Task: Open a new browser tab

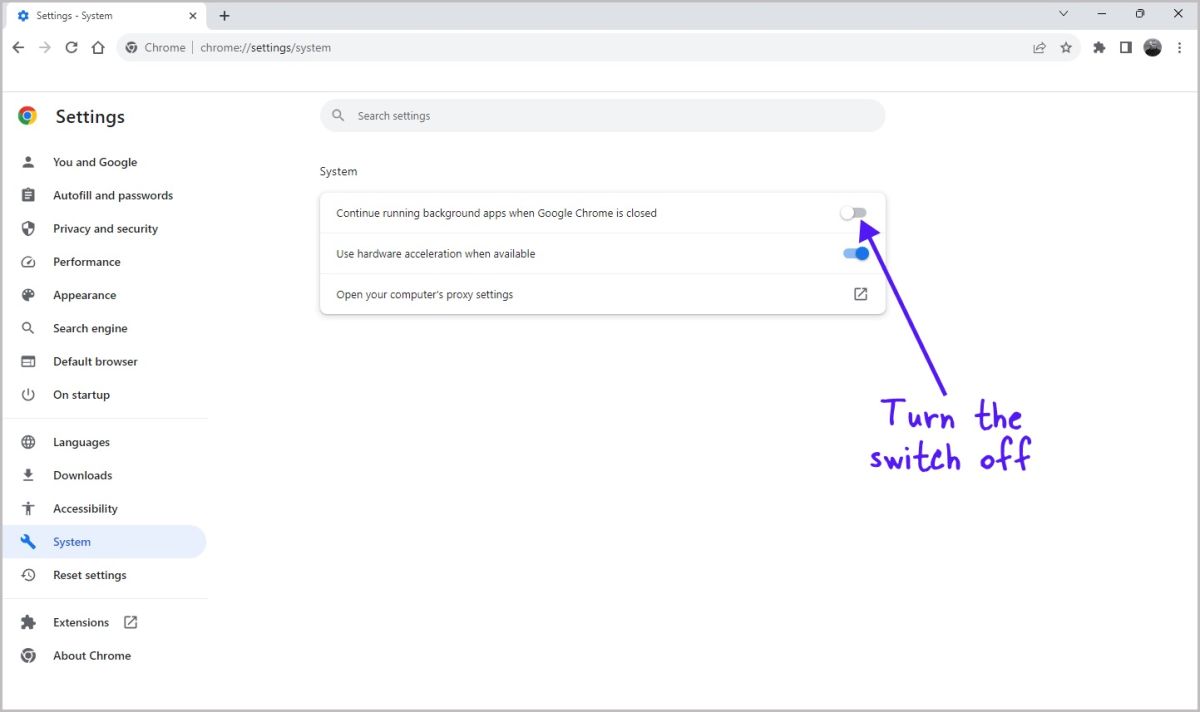Action: [224, 15]
